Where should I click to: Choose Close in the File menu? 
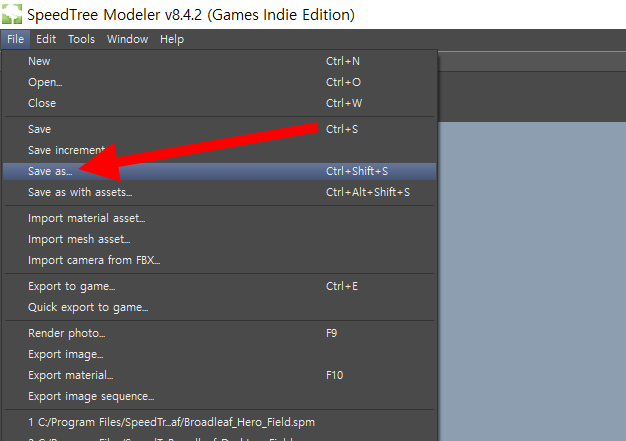[219, 103]
